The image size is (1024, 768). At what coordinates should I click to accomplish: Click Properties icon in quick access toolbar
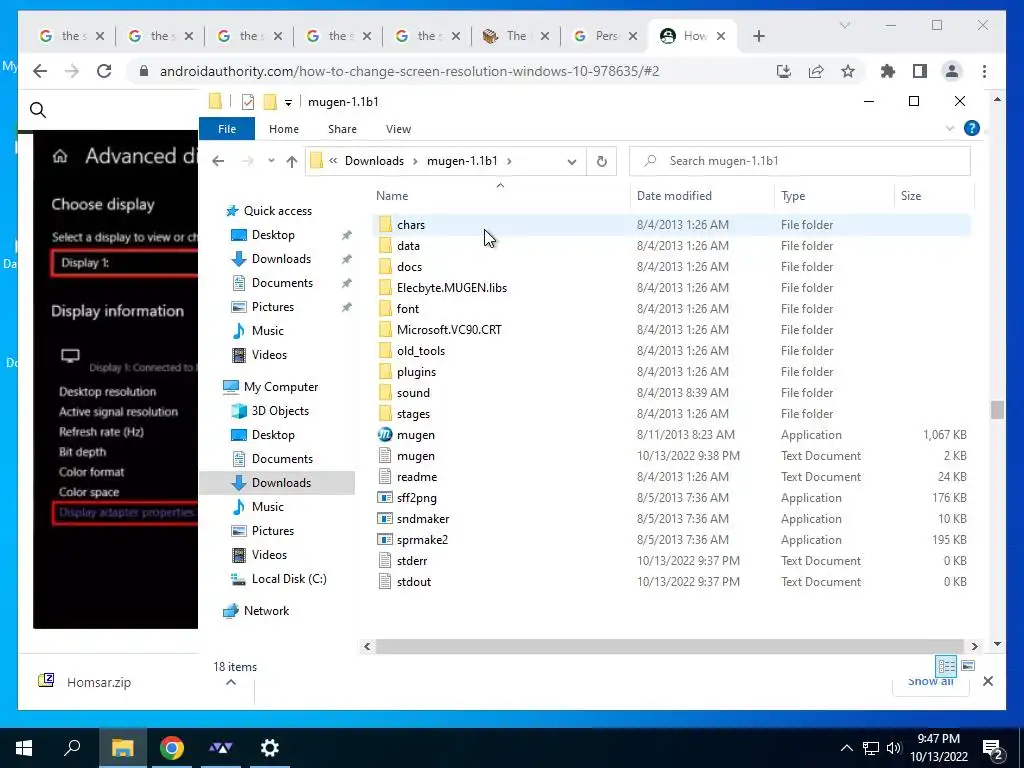click(x=248, y=102)
